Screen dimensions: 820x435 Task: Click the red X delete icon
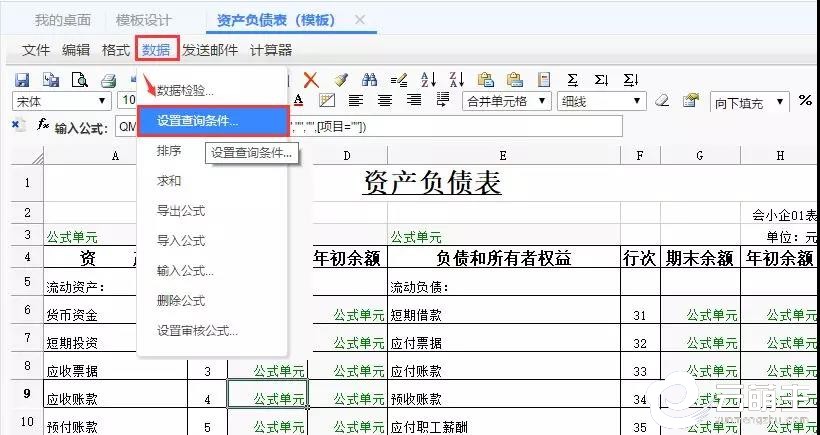click(x=311, y=80)
